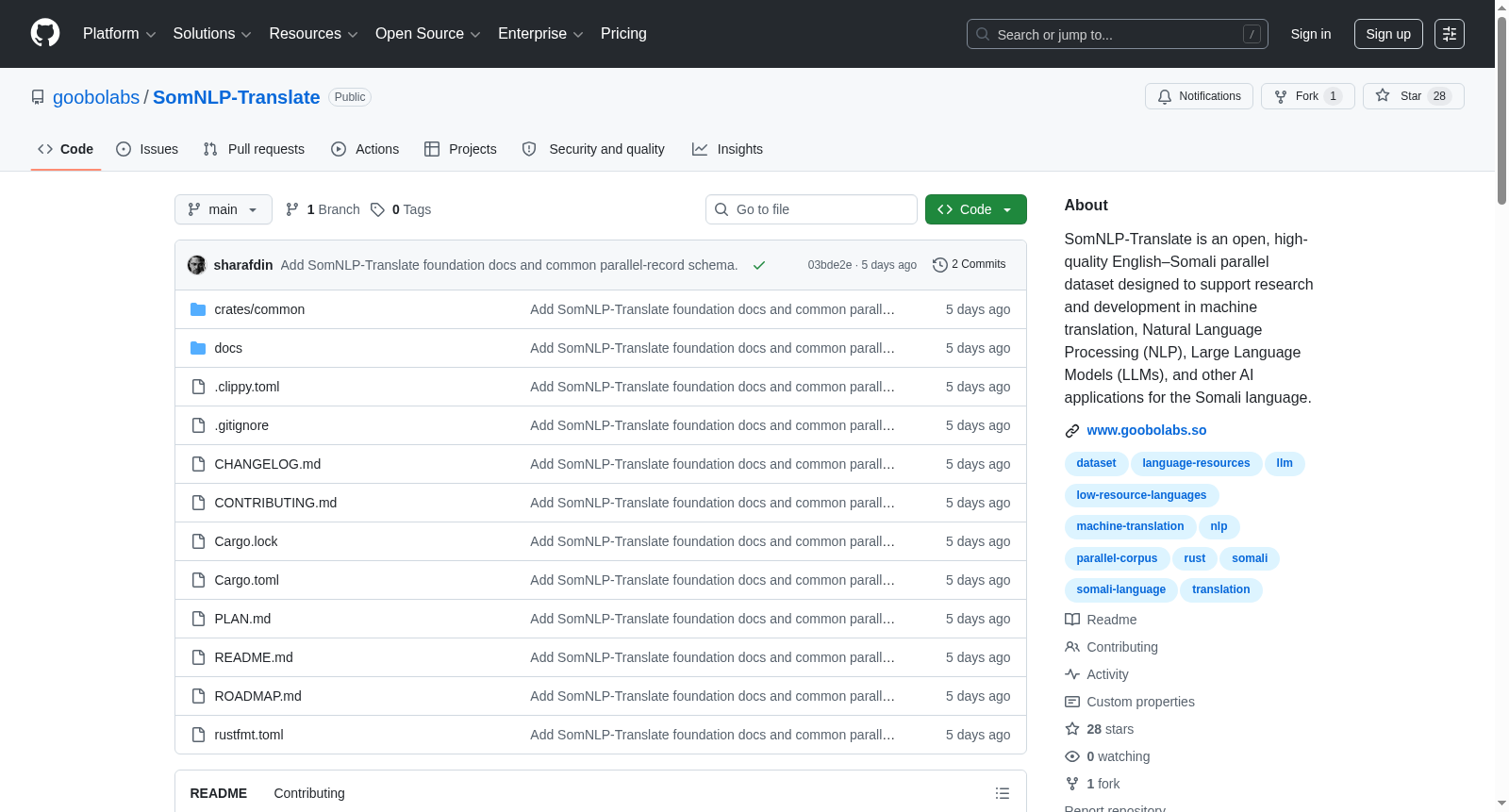Switch to the Pull requests tab
The height and width of the screenshot is (812, 1509).
[254, 149]
